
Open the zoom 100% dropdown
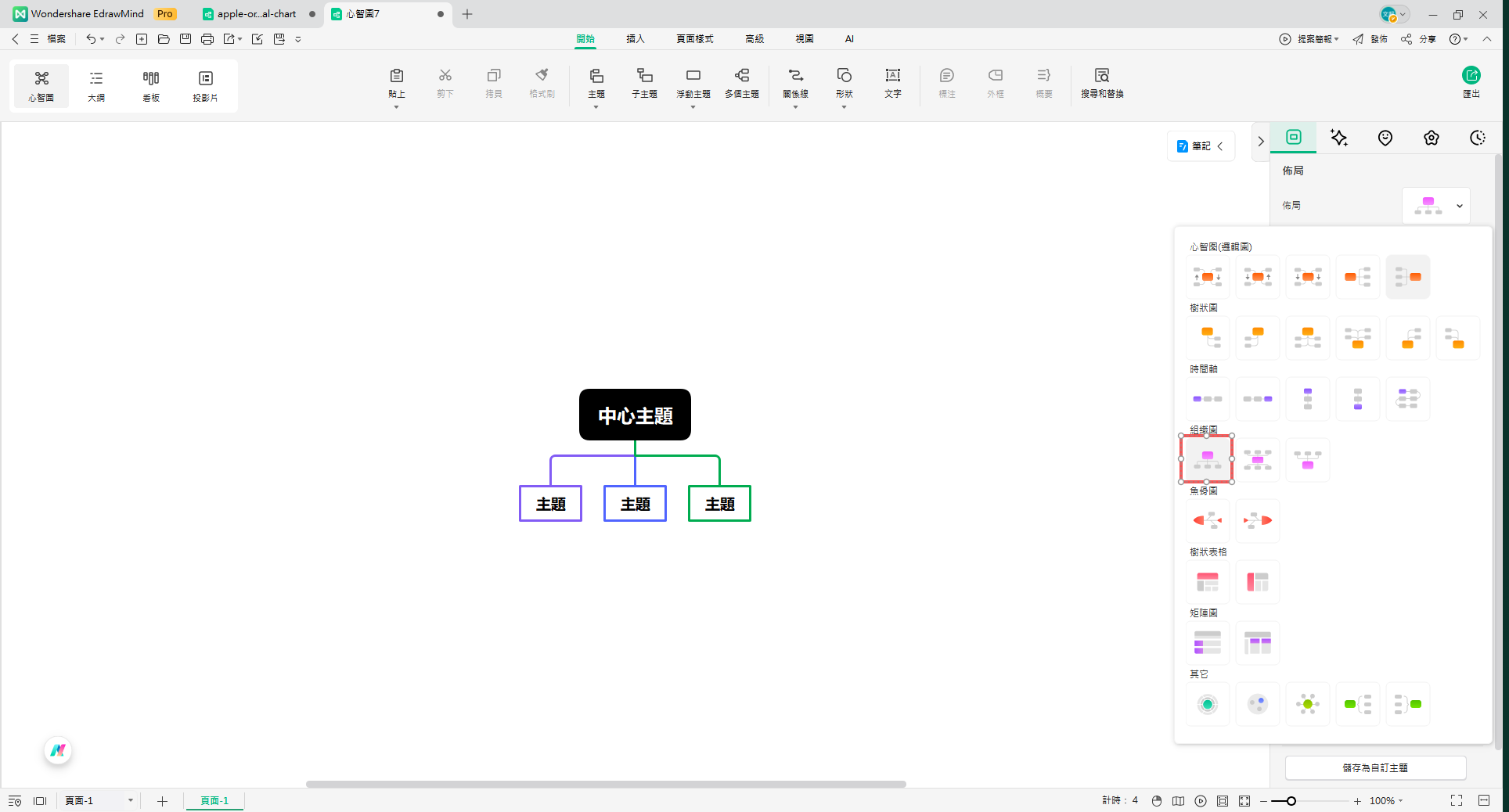[1386, 800]
